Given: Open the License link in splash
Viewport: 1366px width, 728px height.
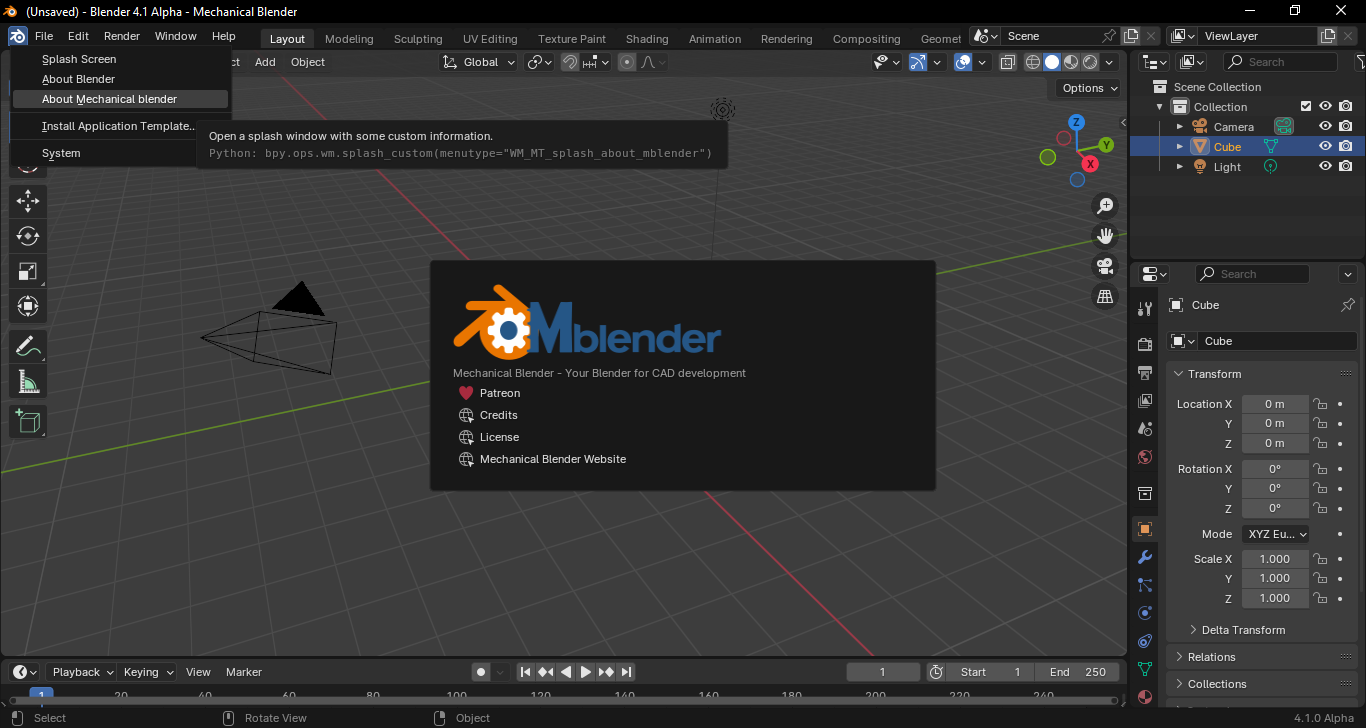Looking at the screenshot, I should pos(489,437).
